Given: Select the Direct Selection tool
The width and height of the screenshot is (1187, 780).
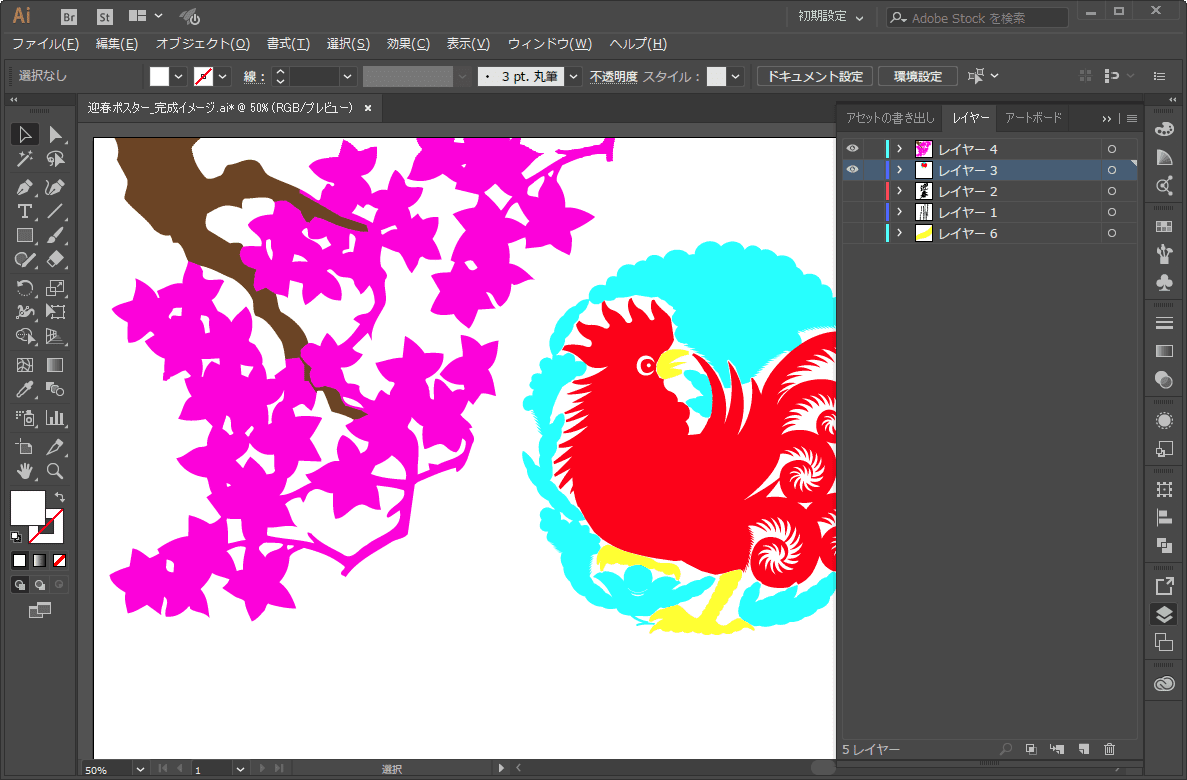Looking at the screenshot, I should (x=55, y=134).
